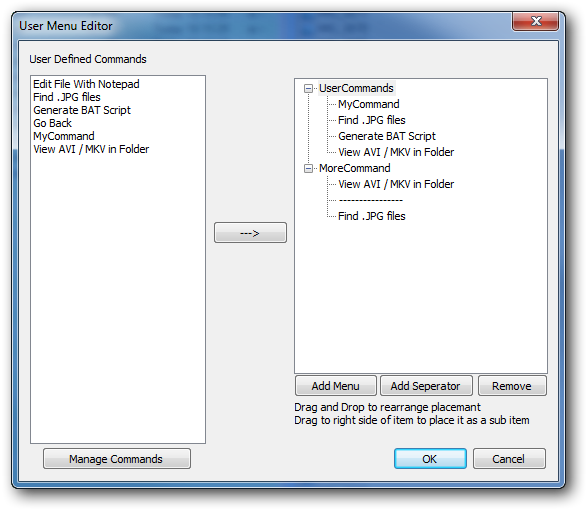Confirm changes with OK
This screenshot has height=509, width=586.
430,459
